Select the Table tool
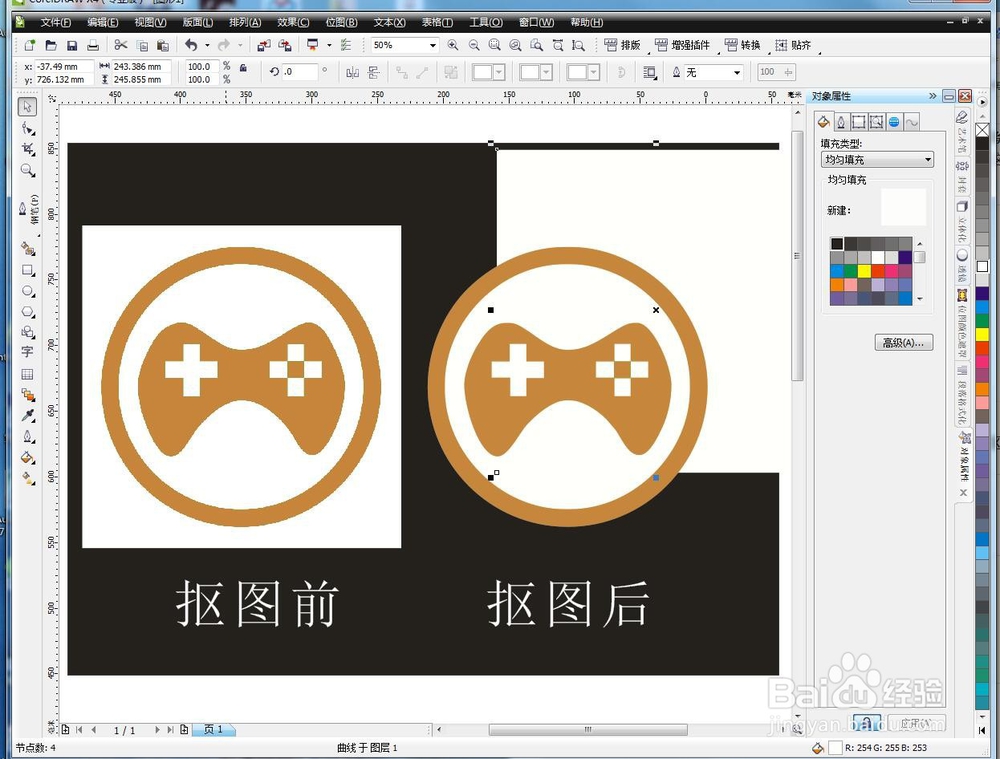Image resolution: width=1000 pixels, height=759 pixels. [27, 374]
